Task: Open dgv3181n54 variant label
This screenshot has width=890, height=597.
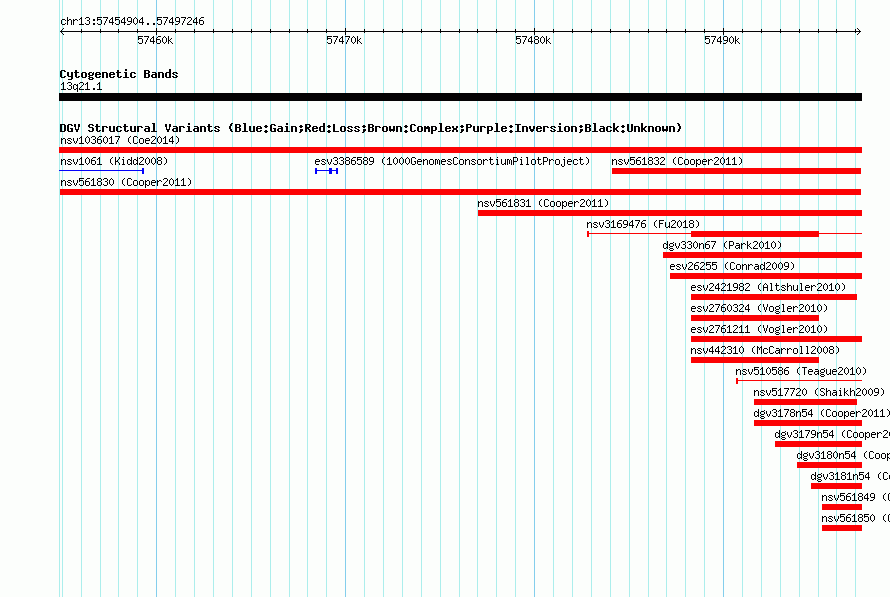Action: [x=850, y=476]
